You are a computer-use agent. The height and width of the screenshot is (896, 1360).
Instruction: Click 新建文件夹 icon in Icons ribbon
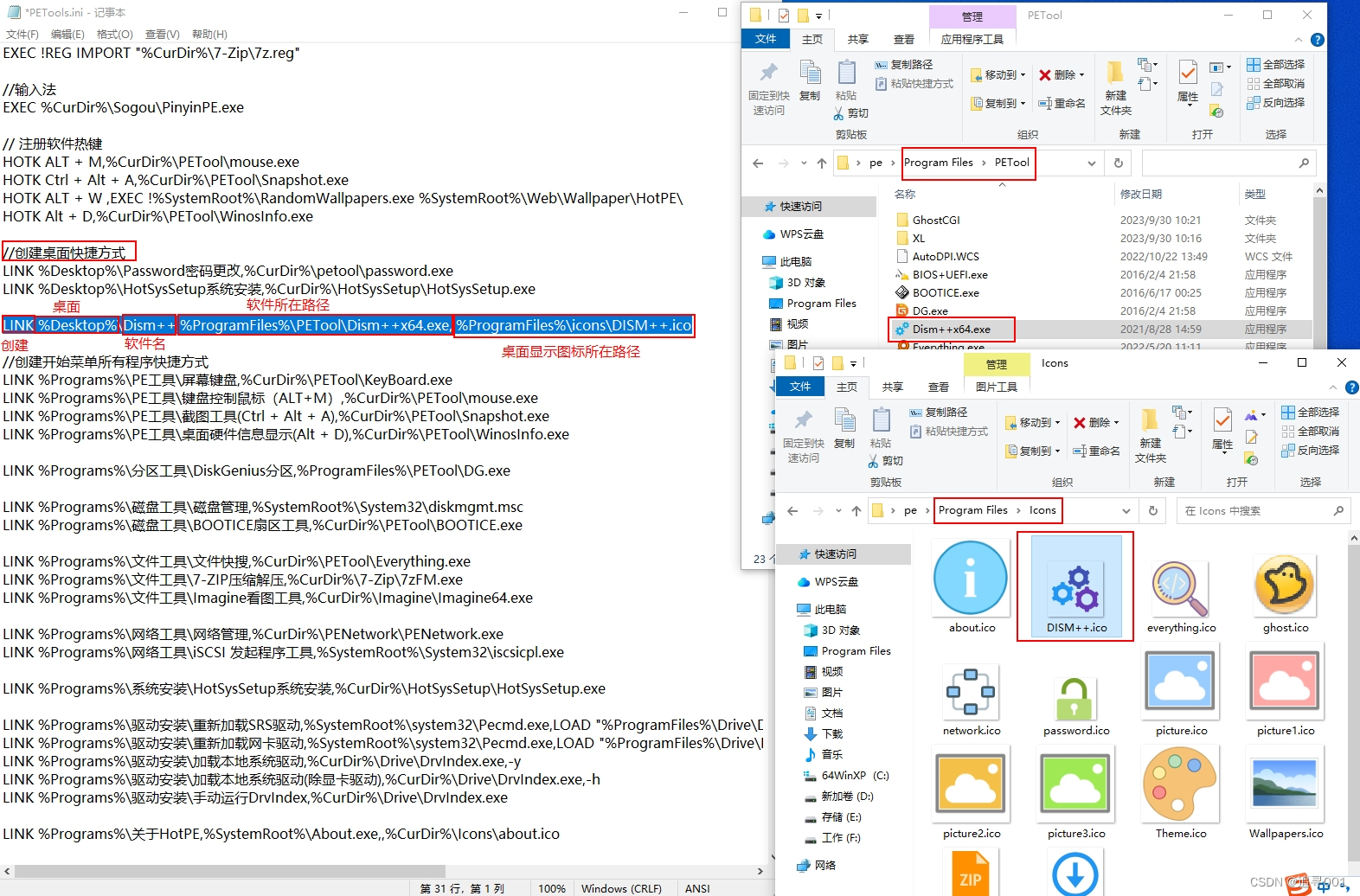tap(1151, 435)
